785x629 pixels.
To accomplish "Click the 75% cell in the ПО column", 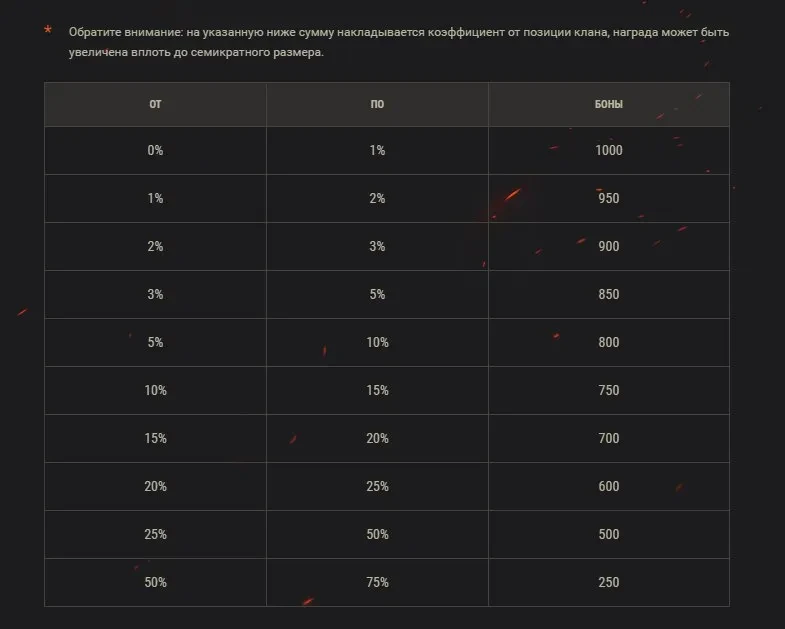I will pos(377,582).
